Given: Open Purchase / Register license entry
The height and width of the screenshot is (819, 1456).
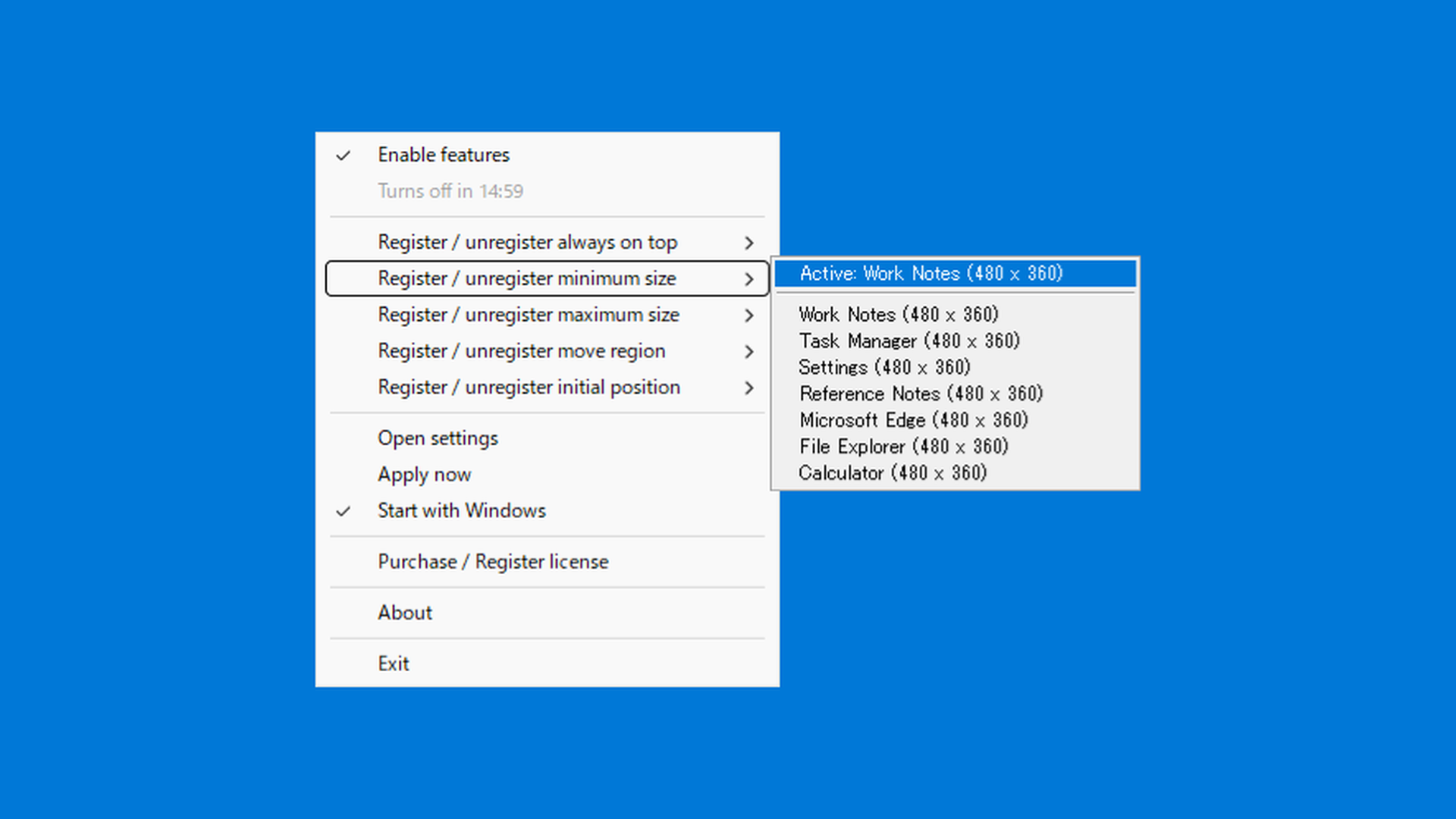Looking at the screenshot, I should coord(547,562).
